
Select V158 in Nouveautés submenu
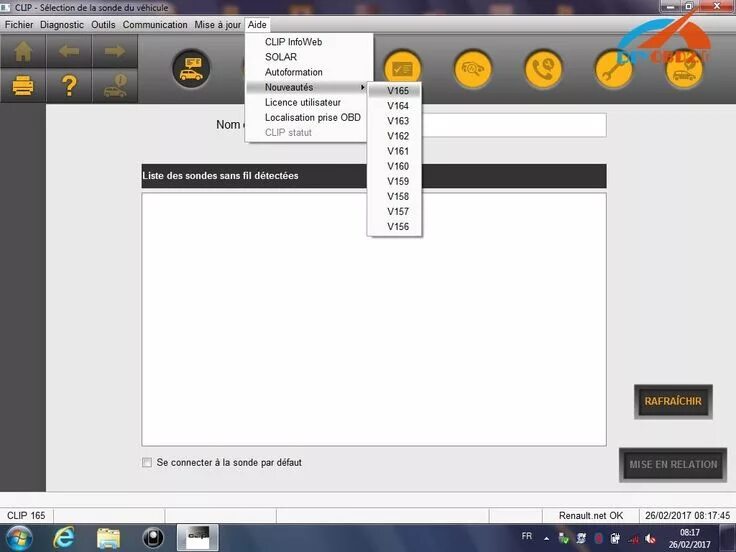pyautogui.click(x=395, y=196)
